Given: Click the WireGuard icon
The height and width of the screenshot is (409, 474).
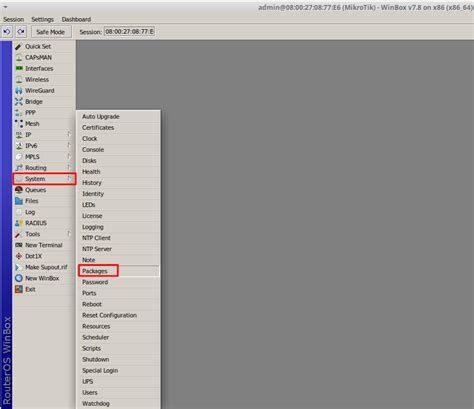Looking at the screenshot, I should pyautogui.click(x=19, y=90).
